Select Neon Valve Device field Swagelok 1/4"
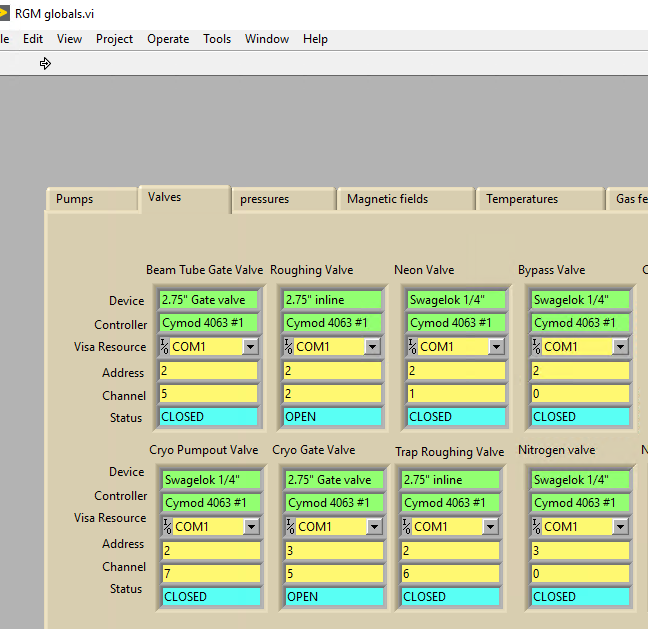The height and width of the screenshot is (629, 648). tap(456, 300)
